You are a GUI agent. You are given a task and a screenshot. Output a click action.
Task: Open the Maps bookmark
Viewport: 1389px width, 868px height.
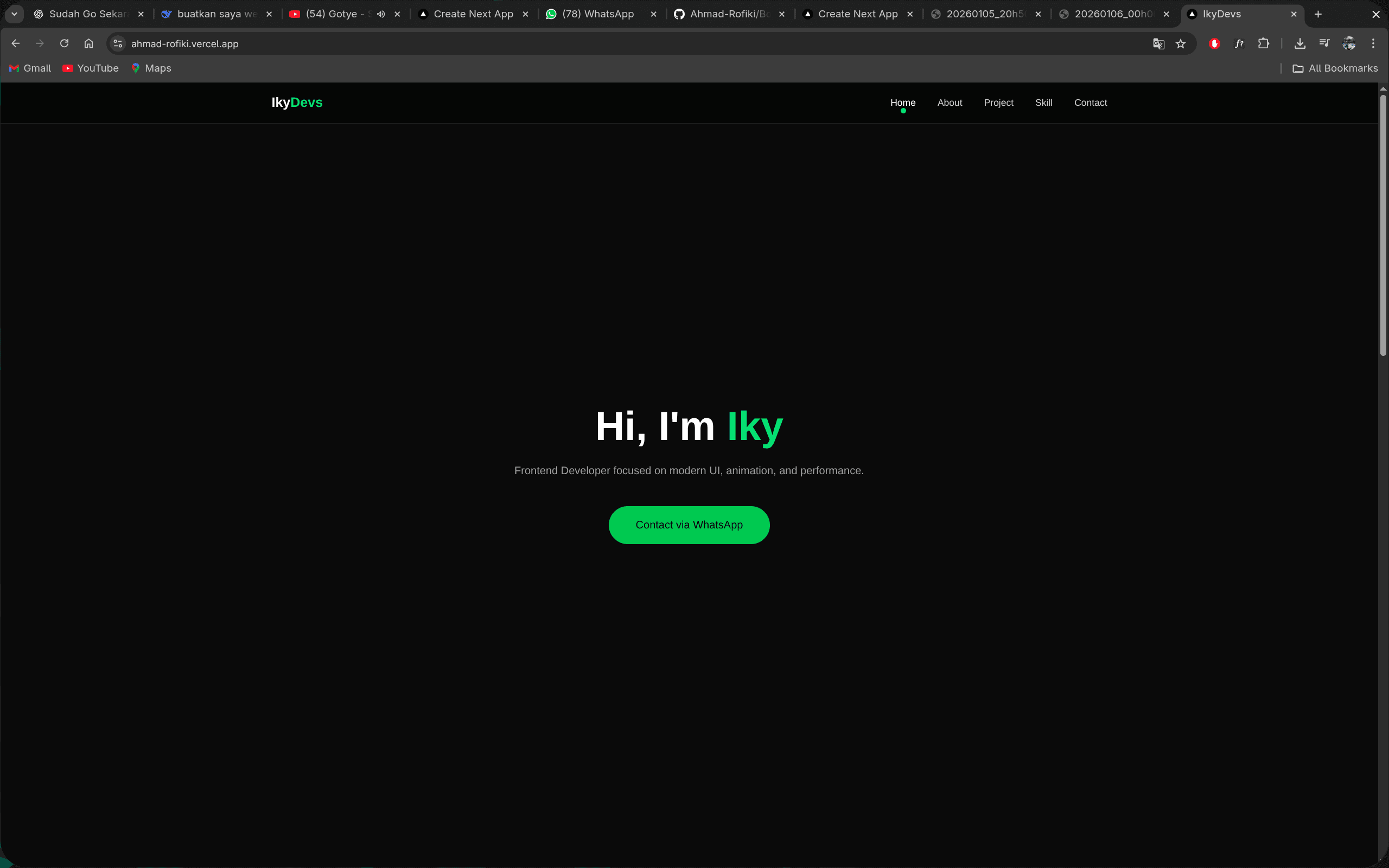click(151, 68)
